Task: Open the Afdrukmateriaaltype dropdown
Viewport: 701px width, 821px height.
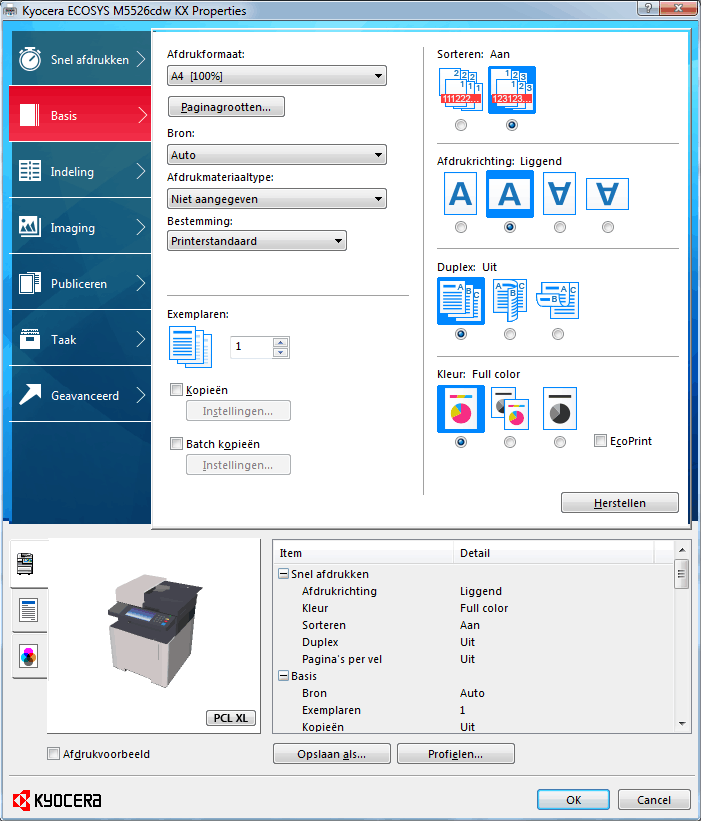Action: click(x=276, y=199)
